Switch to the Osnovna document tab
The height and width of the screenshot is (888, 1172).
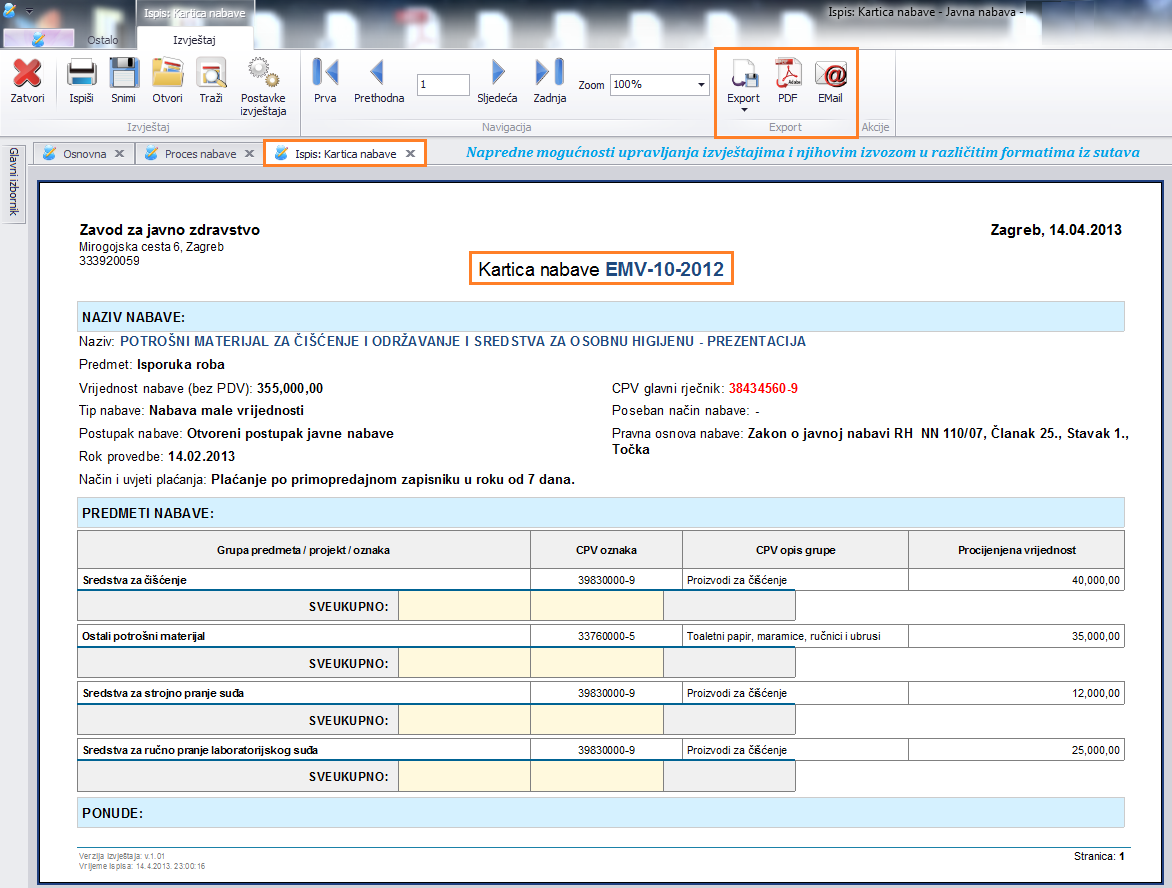[84, 154]
